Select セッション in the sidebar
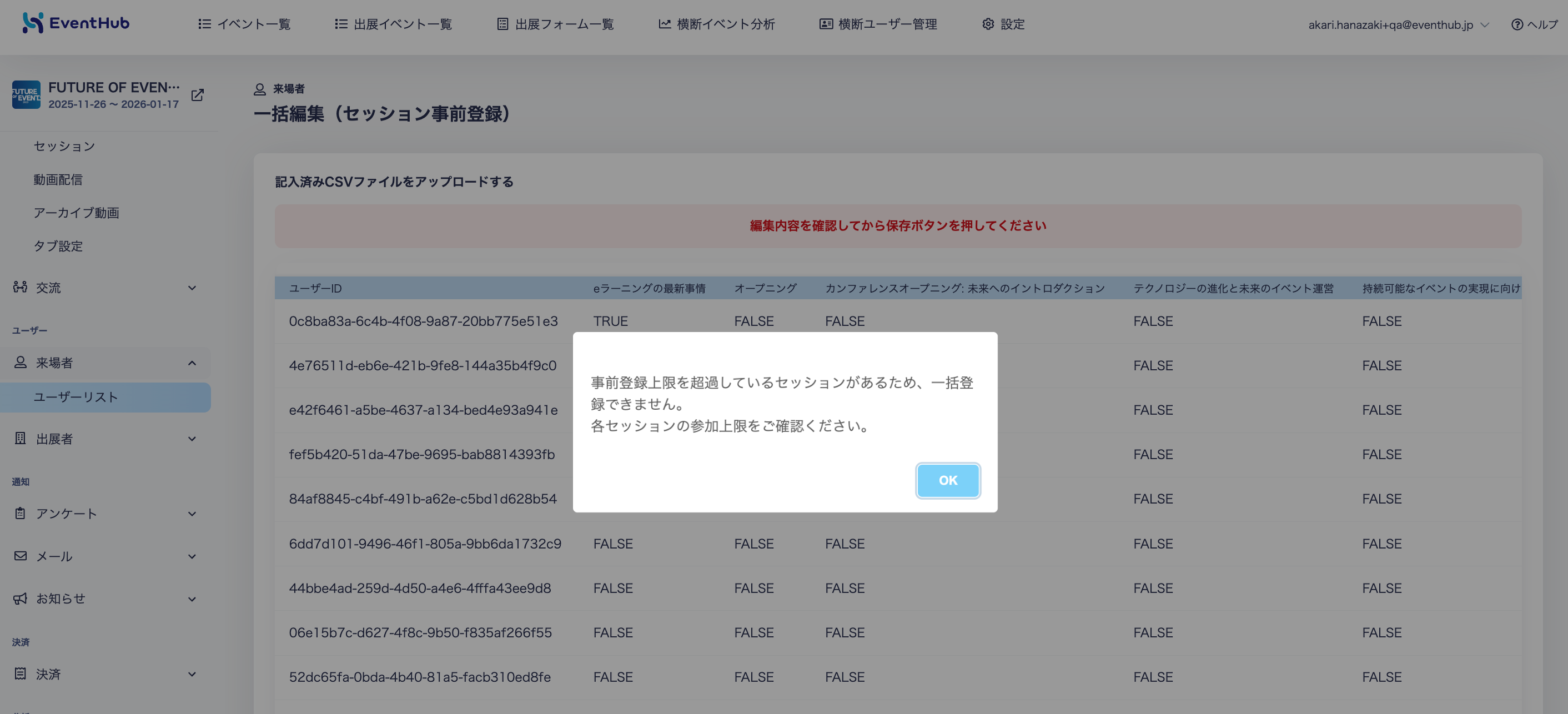The width and height of the screenshot is (1568, 714). tap(64, 146)
